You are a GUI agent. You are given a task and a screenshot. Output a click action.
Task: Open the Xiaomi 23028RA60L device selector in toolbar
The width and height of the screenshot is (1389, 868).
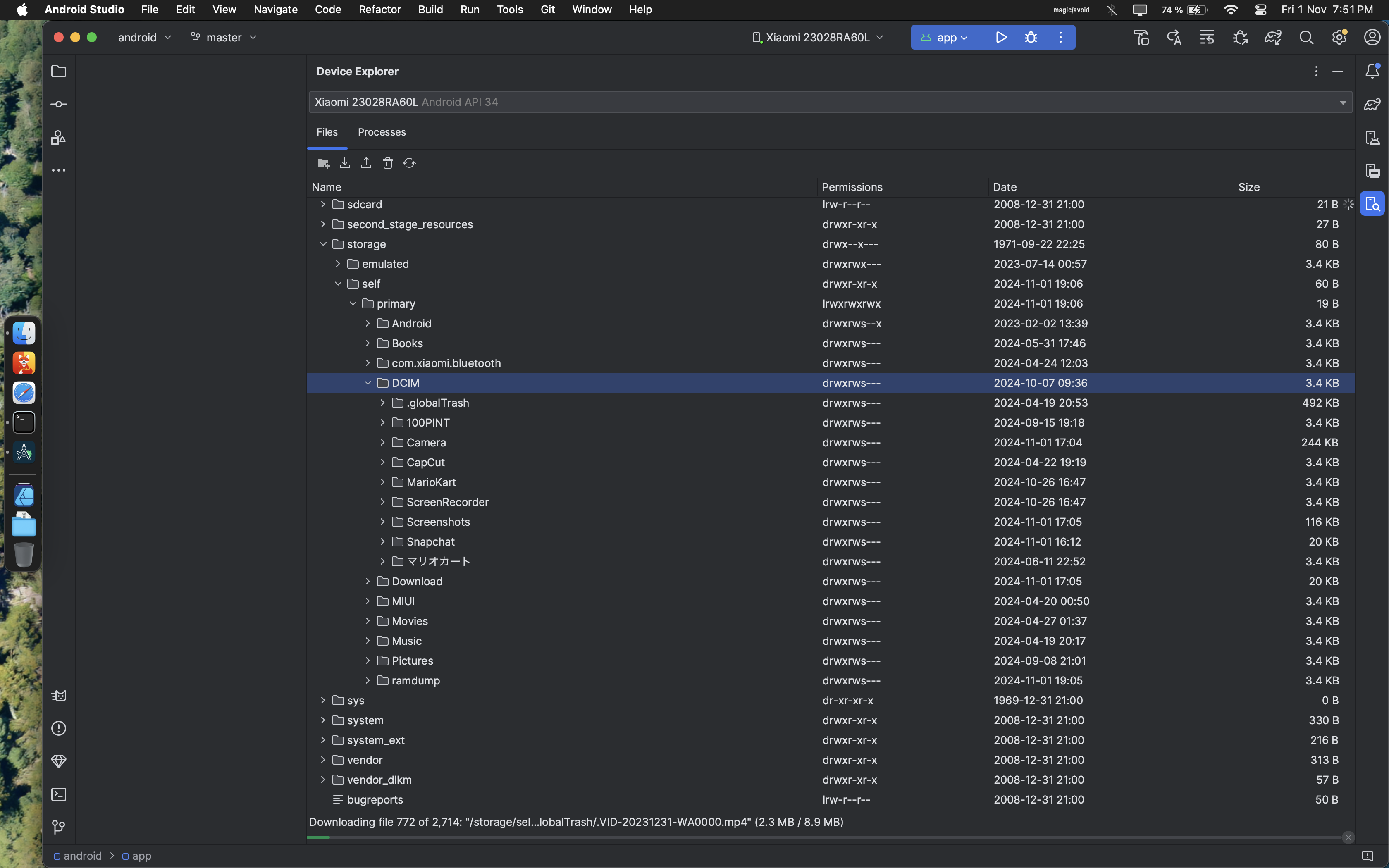pyautogui.click(x=818, y=37)
